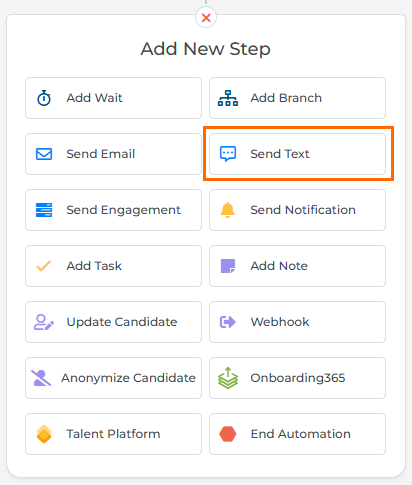Click the chat bubble Send Text icon
The image size is (412, 485).
coord(228,154)
